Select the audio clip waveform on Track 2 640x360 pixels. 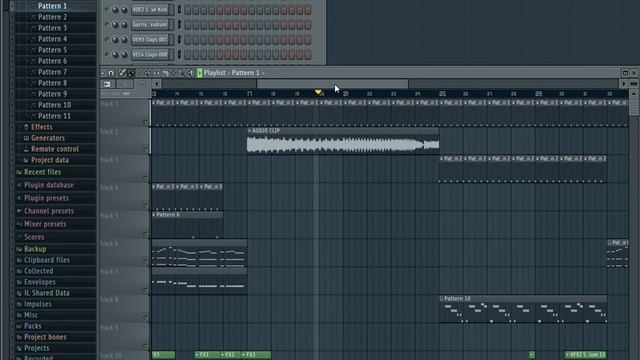click(x=343, y=145)
